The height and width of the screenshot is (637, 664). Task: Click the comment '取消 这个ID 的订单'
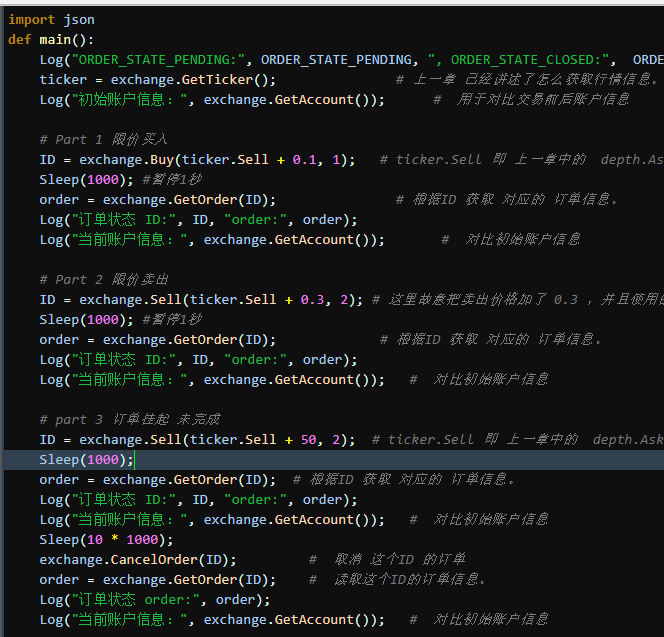(400, 559)
